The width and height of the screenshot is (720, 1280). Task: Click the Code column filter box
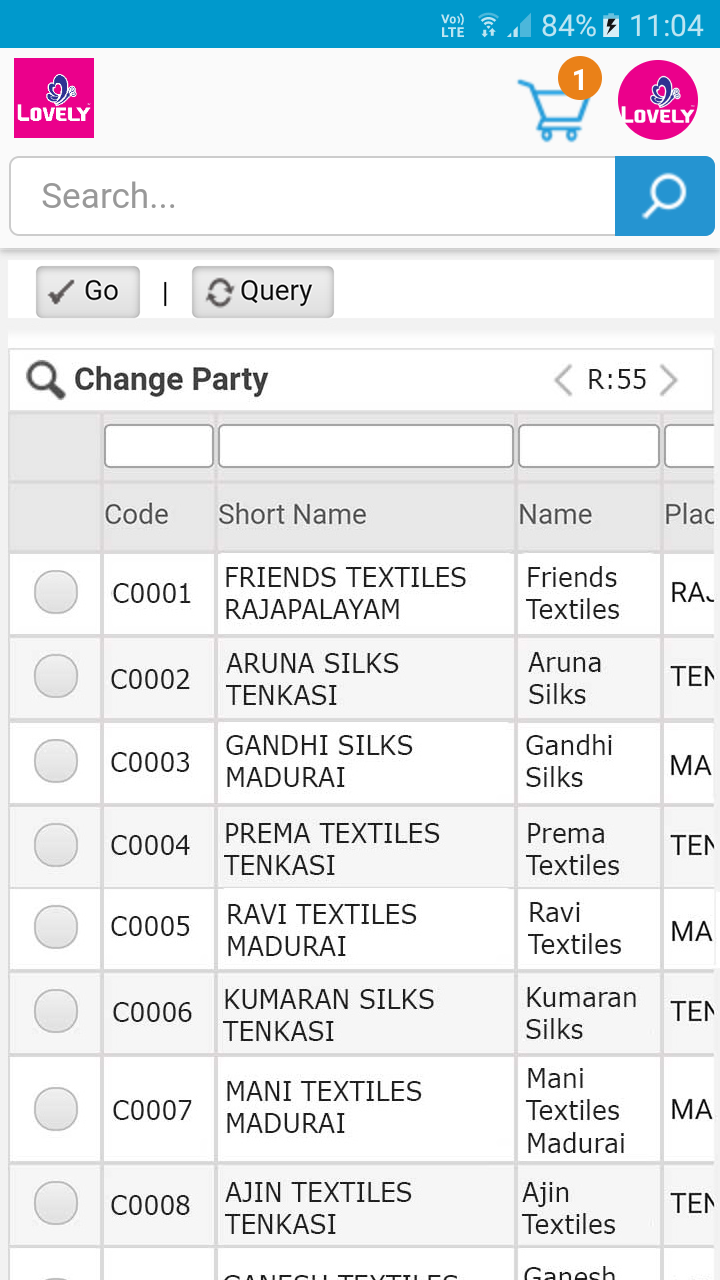159,446
